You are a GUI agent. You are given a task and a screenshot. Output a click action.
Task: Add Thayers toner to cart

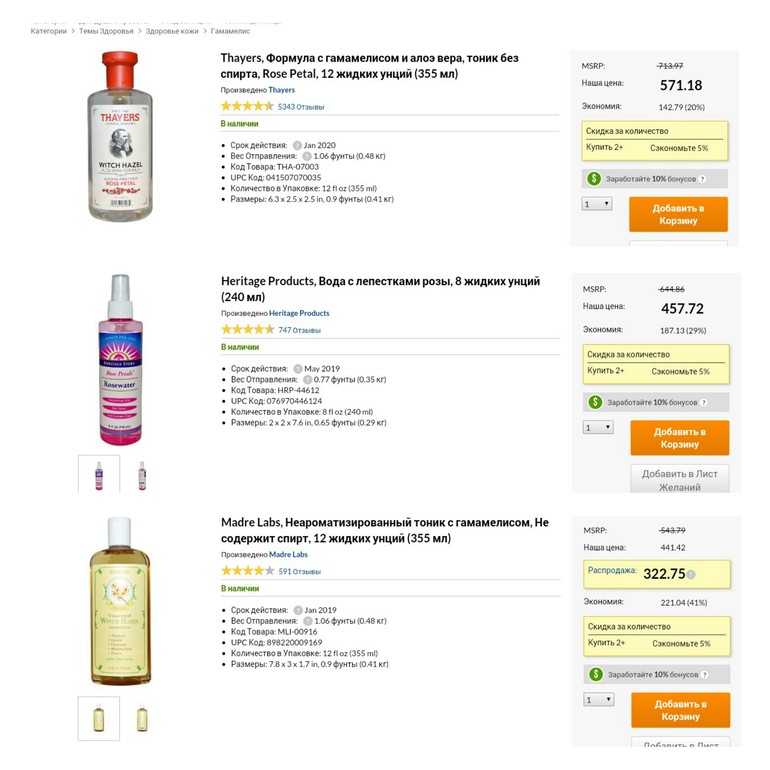coord(678,214)
